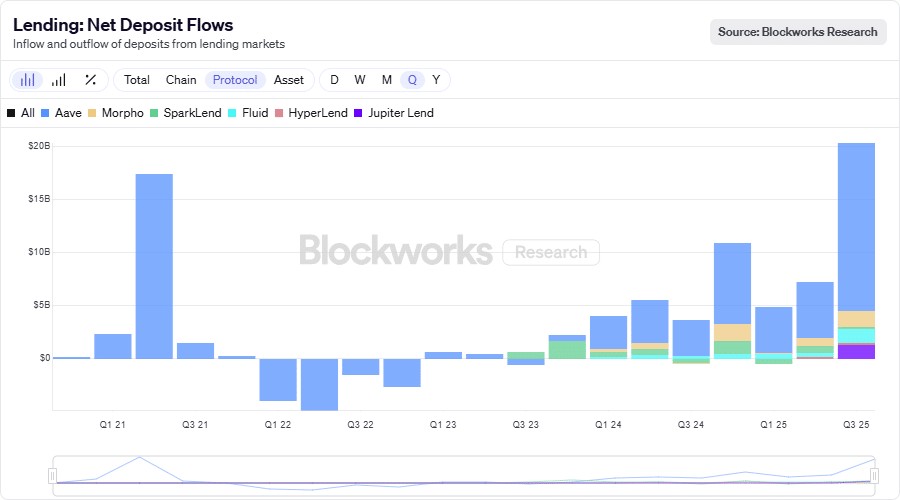Select the Protocol breakdown tab

coord(235,80)
